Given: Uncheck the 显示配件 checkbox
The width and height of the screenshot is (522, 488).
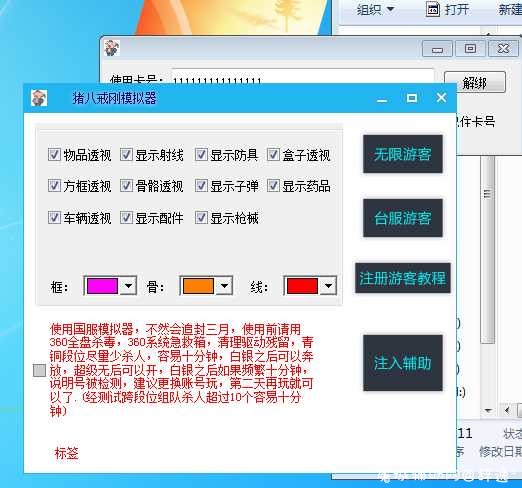Looking at the screenshot, I should (126, 217).
